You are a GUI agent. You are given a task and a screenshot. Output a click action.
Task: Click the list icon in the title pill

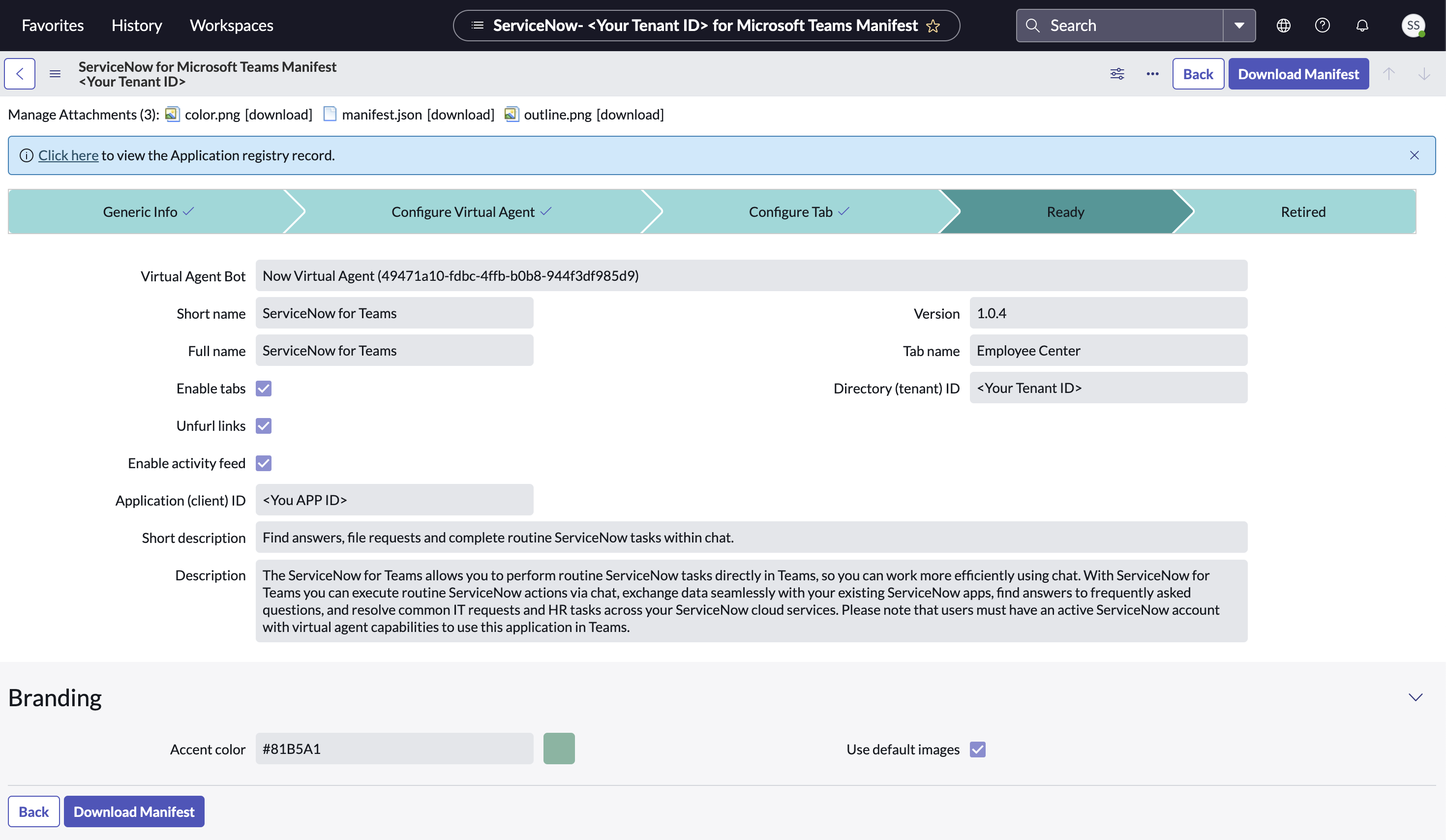point(478,25)
